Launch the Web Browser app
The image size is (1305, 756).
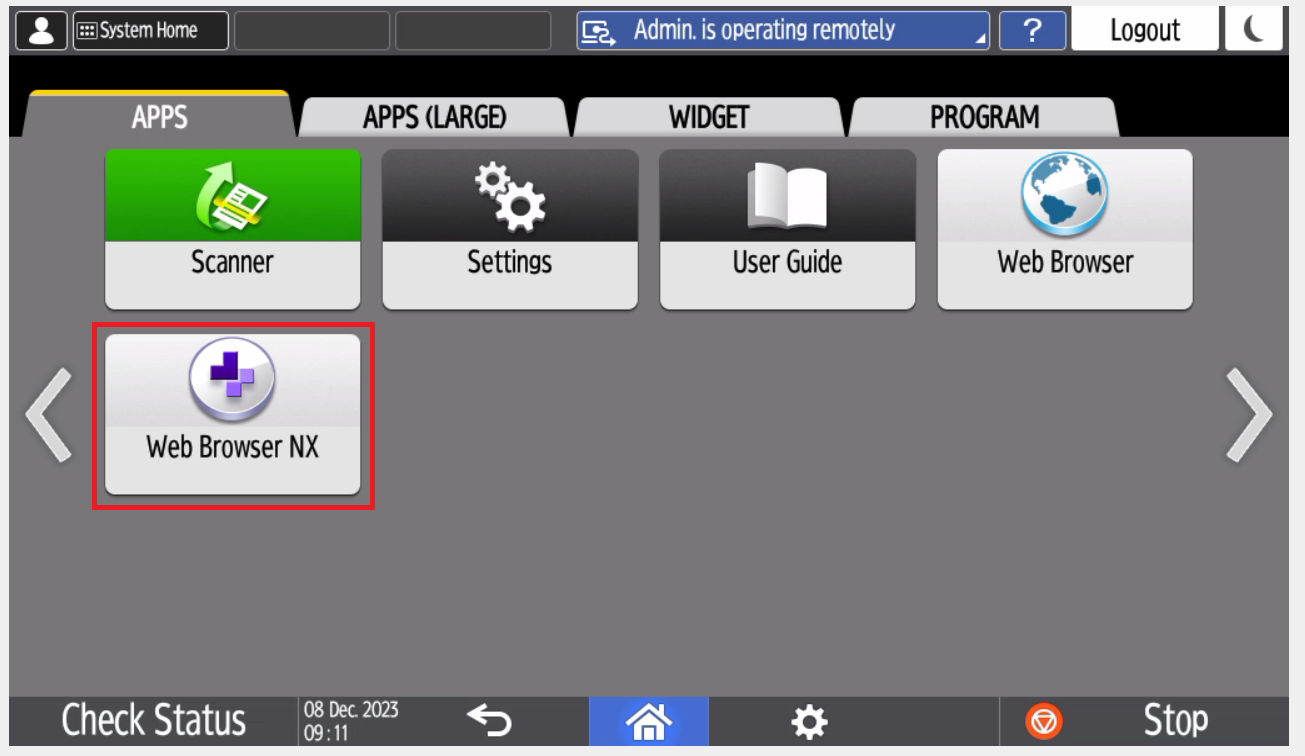pos(1064,229)
